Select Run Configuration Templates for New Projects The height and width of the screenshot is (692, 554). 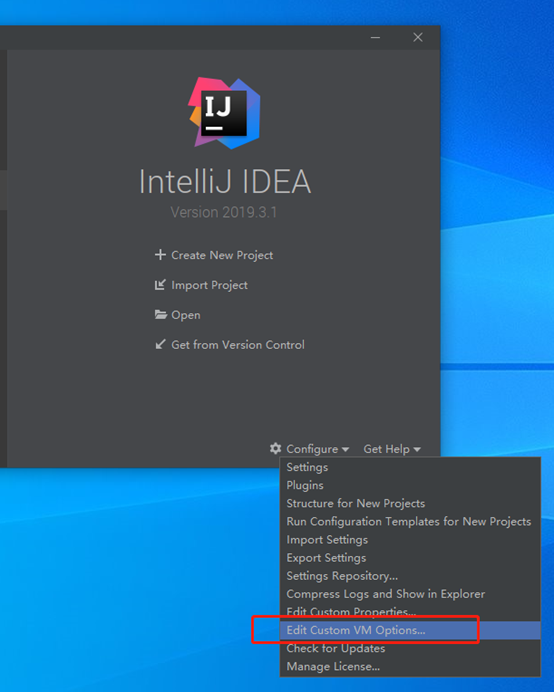tap(410, 521)
